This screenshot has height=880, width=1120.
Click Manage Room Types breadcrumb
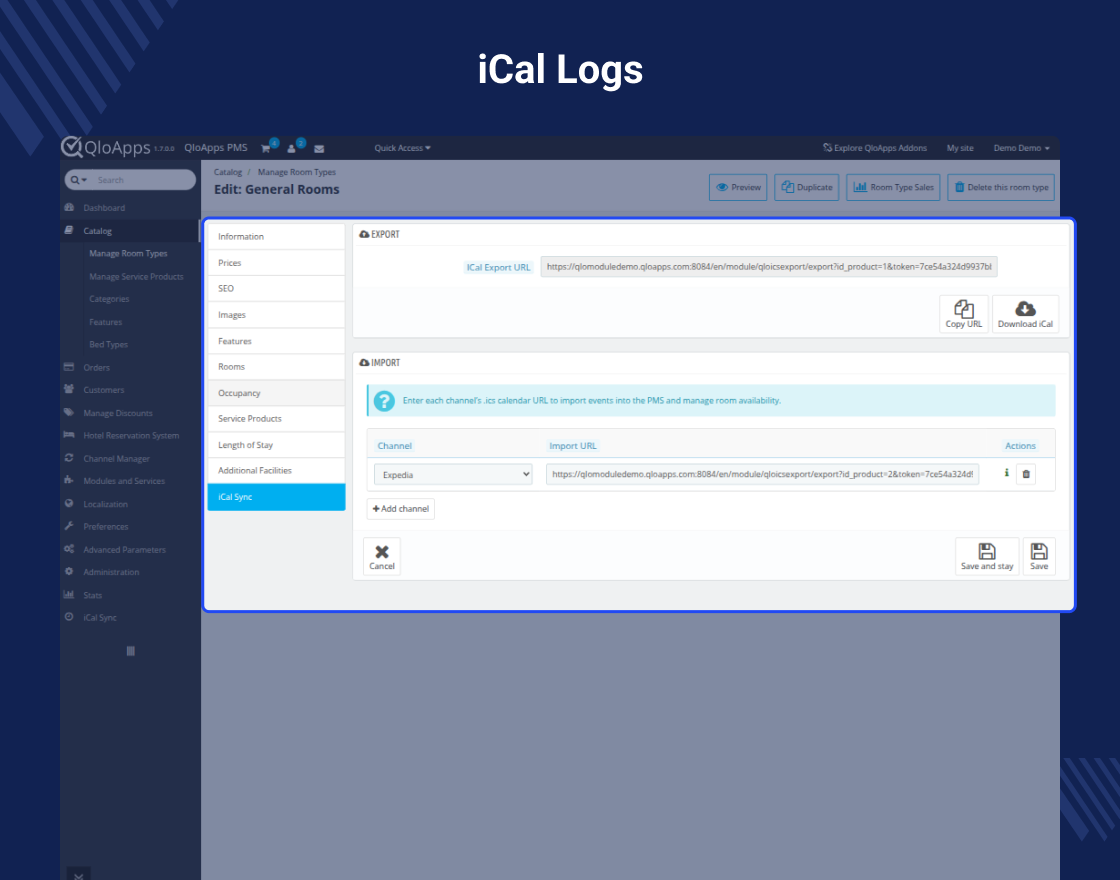[296, 172]
